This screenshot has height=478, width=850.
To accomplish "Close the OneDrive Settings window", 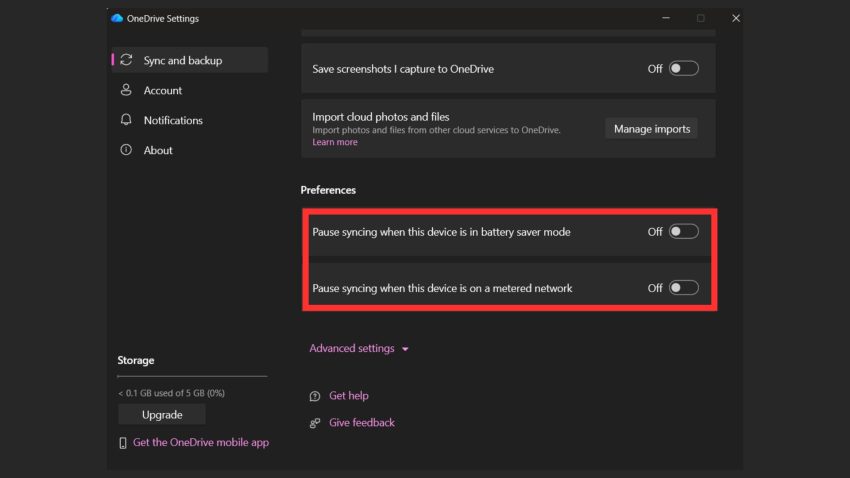I will tap(736, 18).
